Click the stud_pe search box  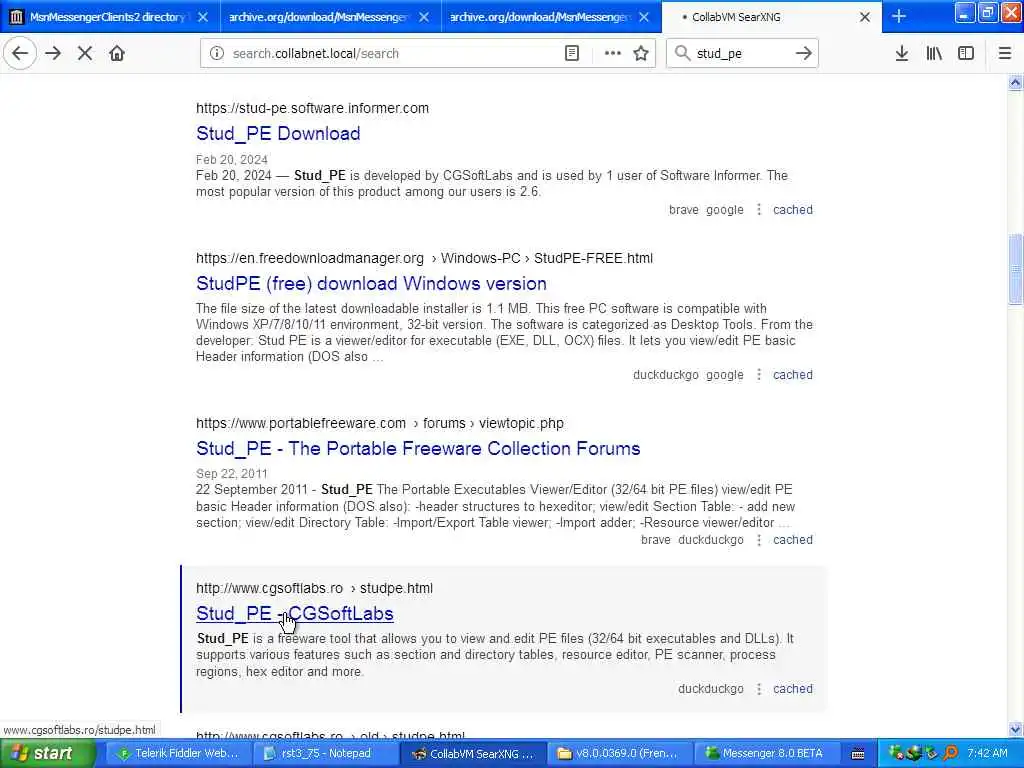(x=741, y=54)
